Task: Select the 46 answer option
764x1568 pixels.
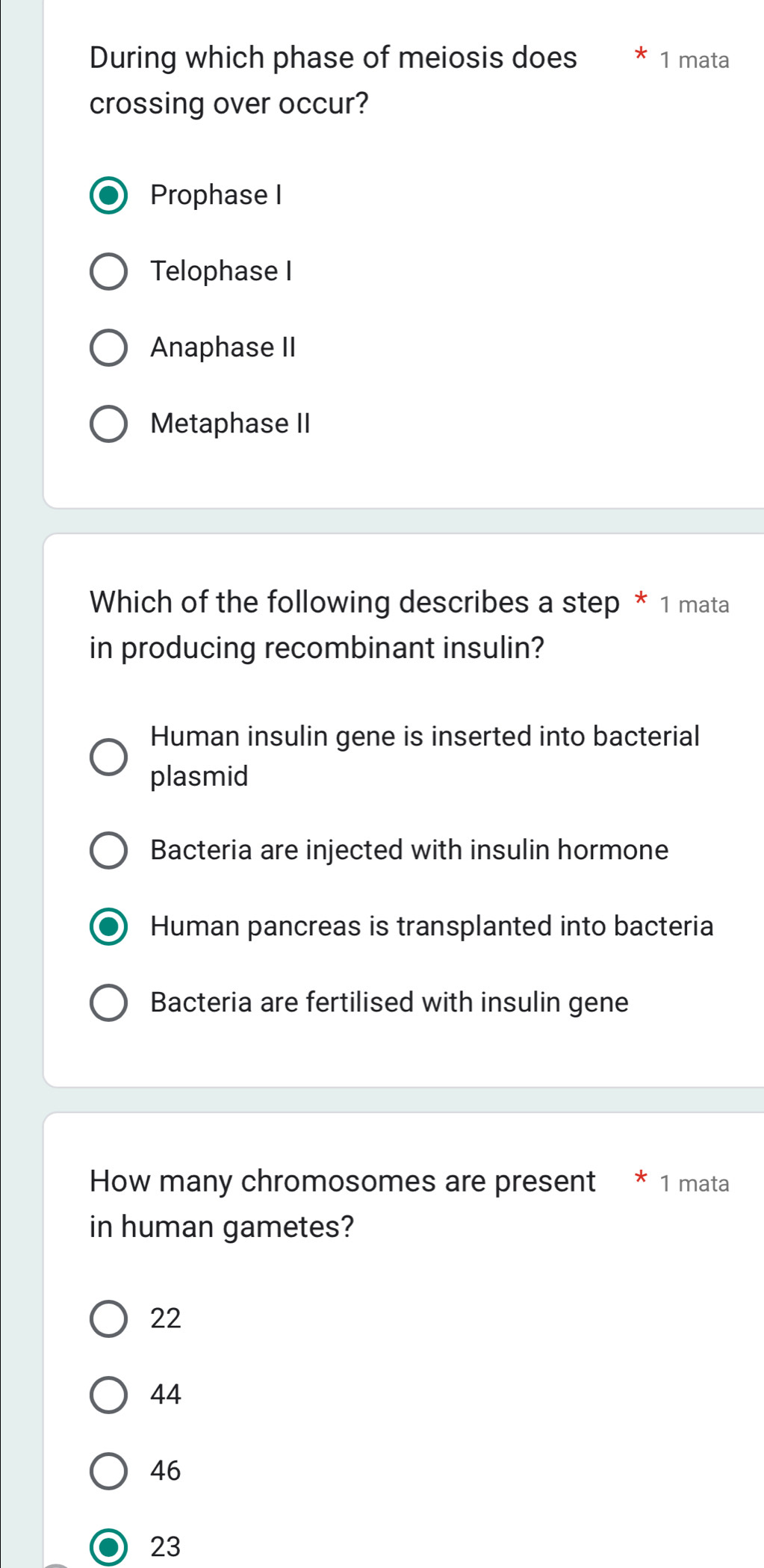Action: (x=109, y=1469)
